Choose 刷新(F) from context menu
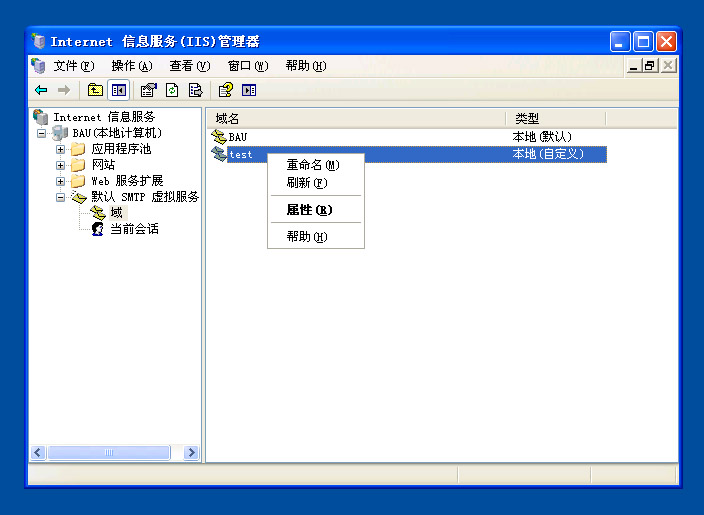Screen dimensions: 704x515 point(316,183)
